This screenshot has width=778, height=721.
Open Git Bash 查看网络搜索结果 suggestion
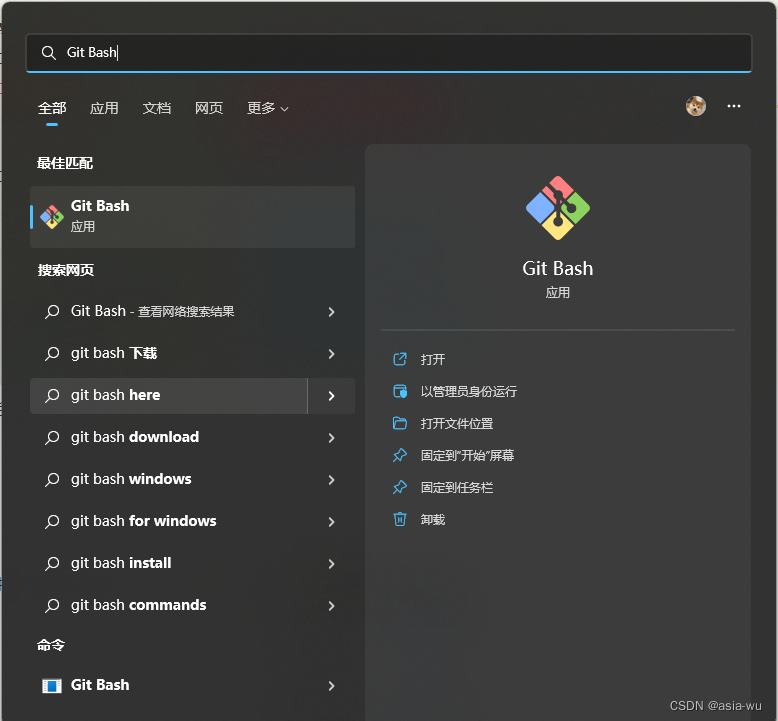pyautogui.click(x=169, y=312)
